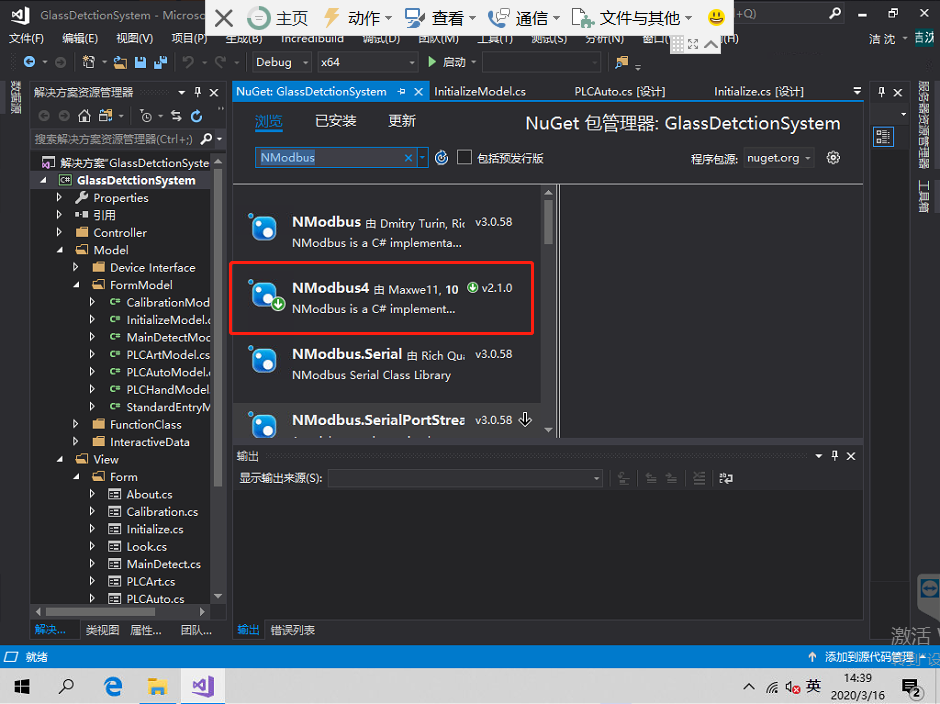Switch to the Initialize.cs [设计] tab
The image size is (940, 704).
tap(758, 92)
